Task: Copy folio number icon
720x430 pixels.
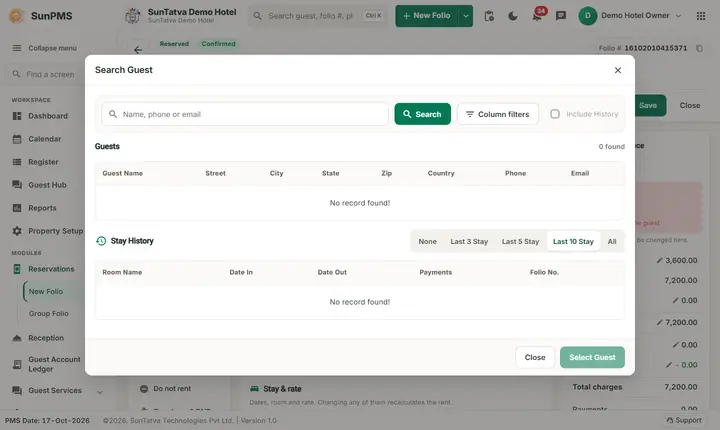Action: point(699,48)
